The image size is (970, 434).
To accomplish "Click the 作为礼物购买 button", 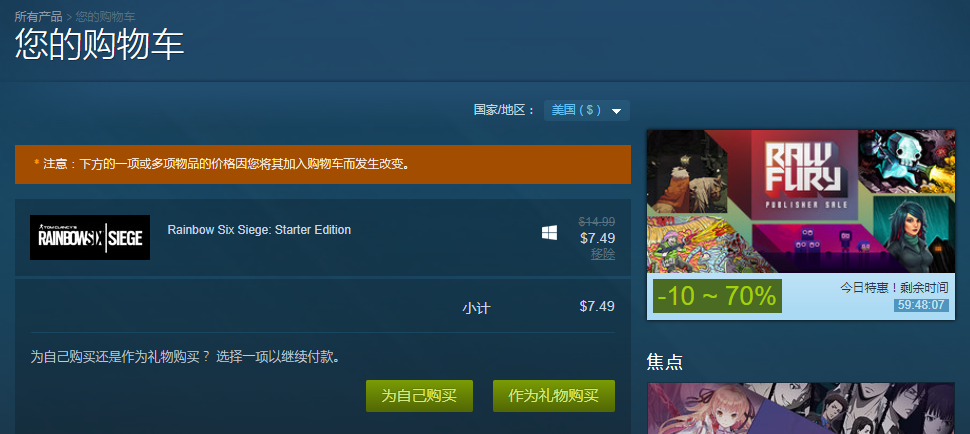I will coord(554,396).
